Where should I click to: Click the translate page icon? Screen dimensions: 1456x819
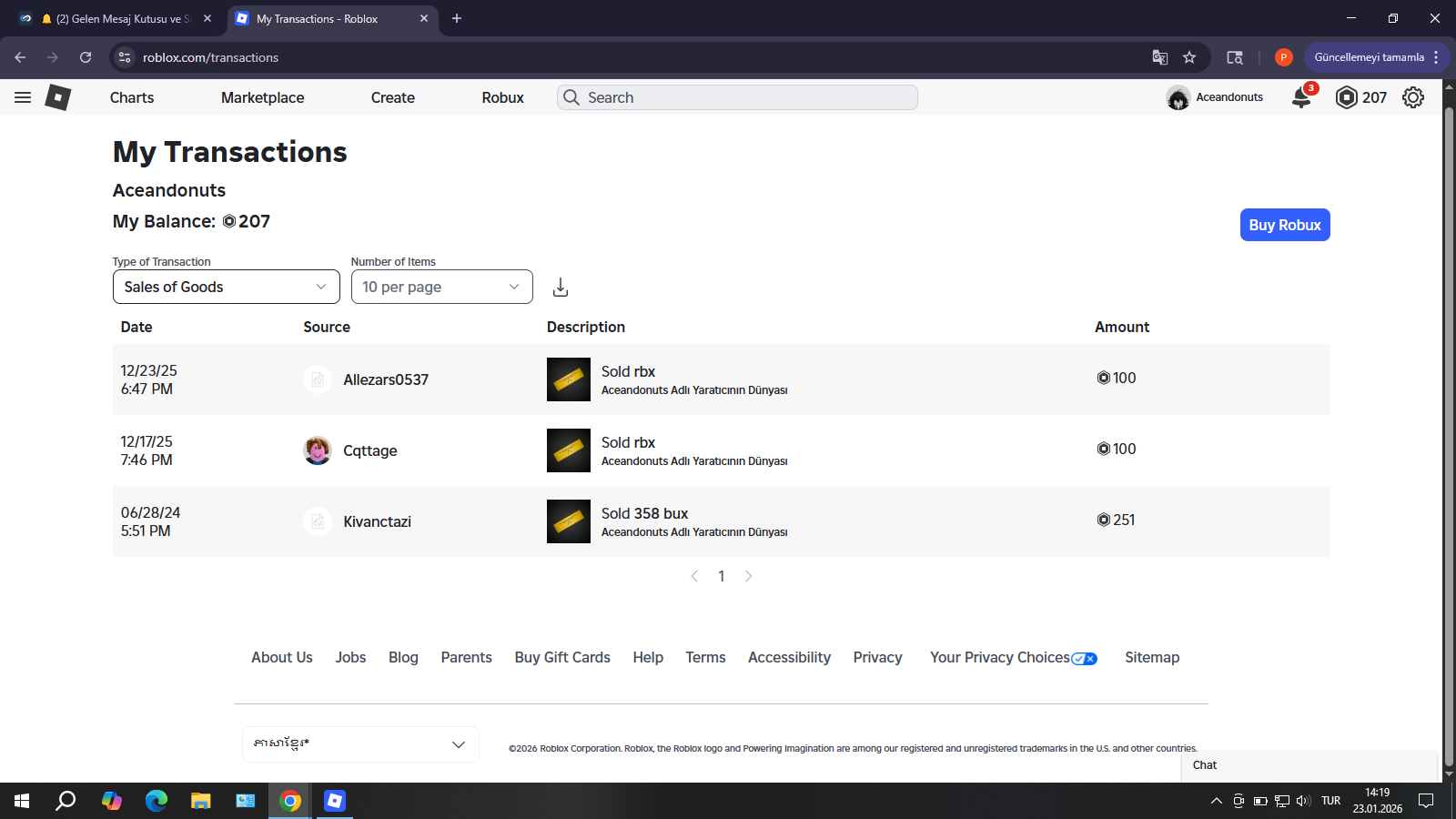[1160, 57]
